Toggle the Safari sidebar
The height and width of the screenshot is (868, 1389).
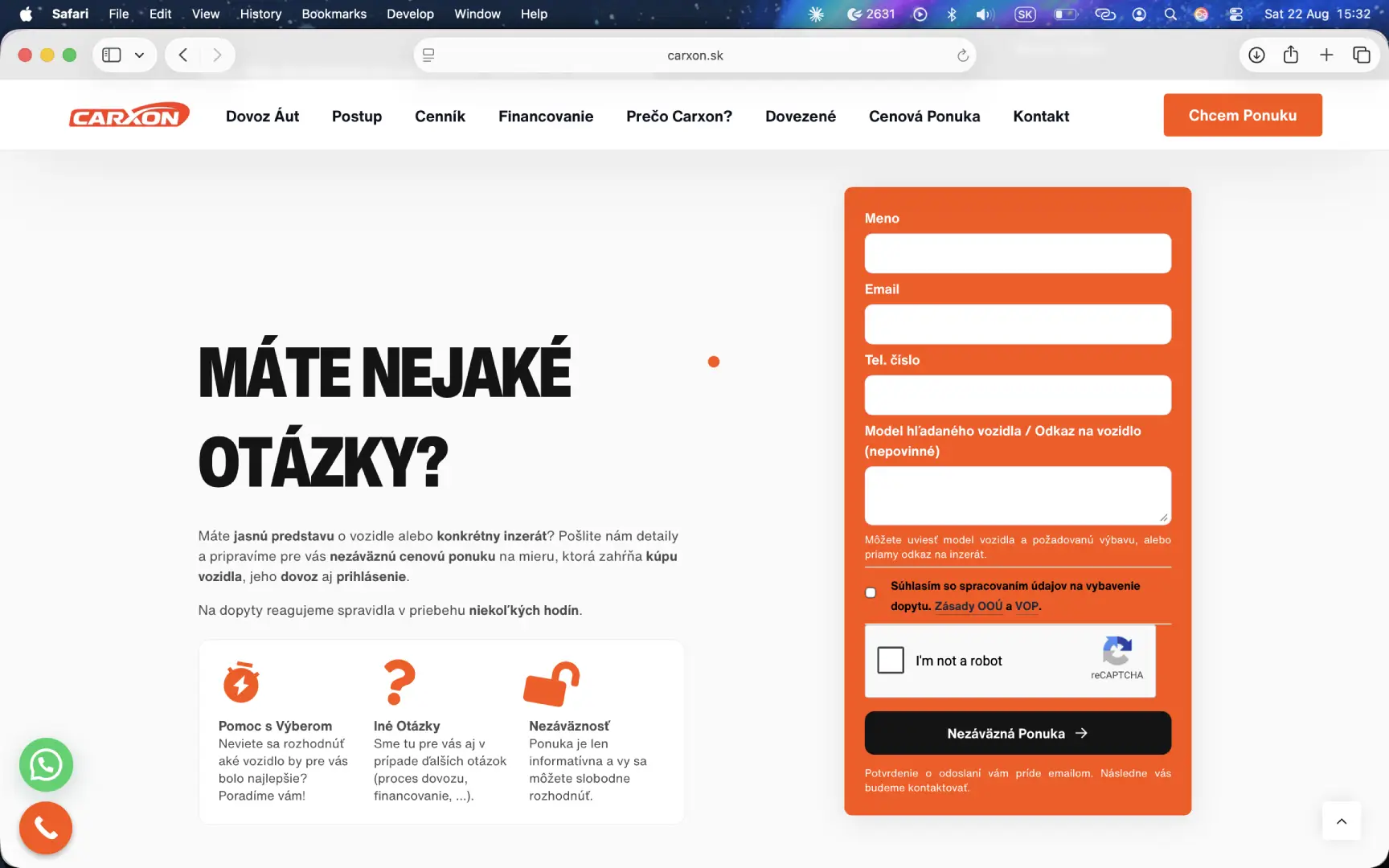point(112,55)
